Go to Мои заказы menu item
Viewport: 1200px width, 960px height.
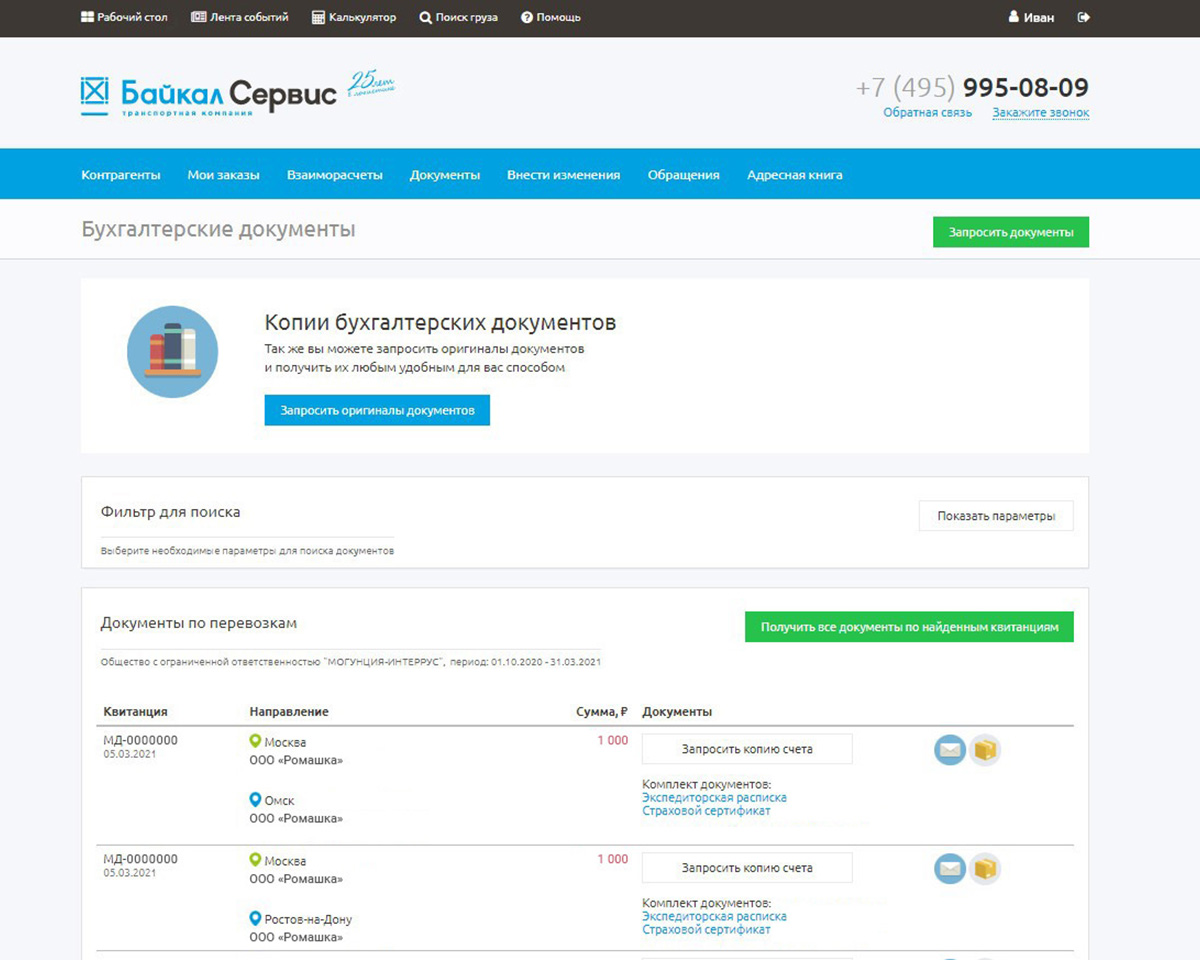pyautogui.click(x=223, y=175)
